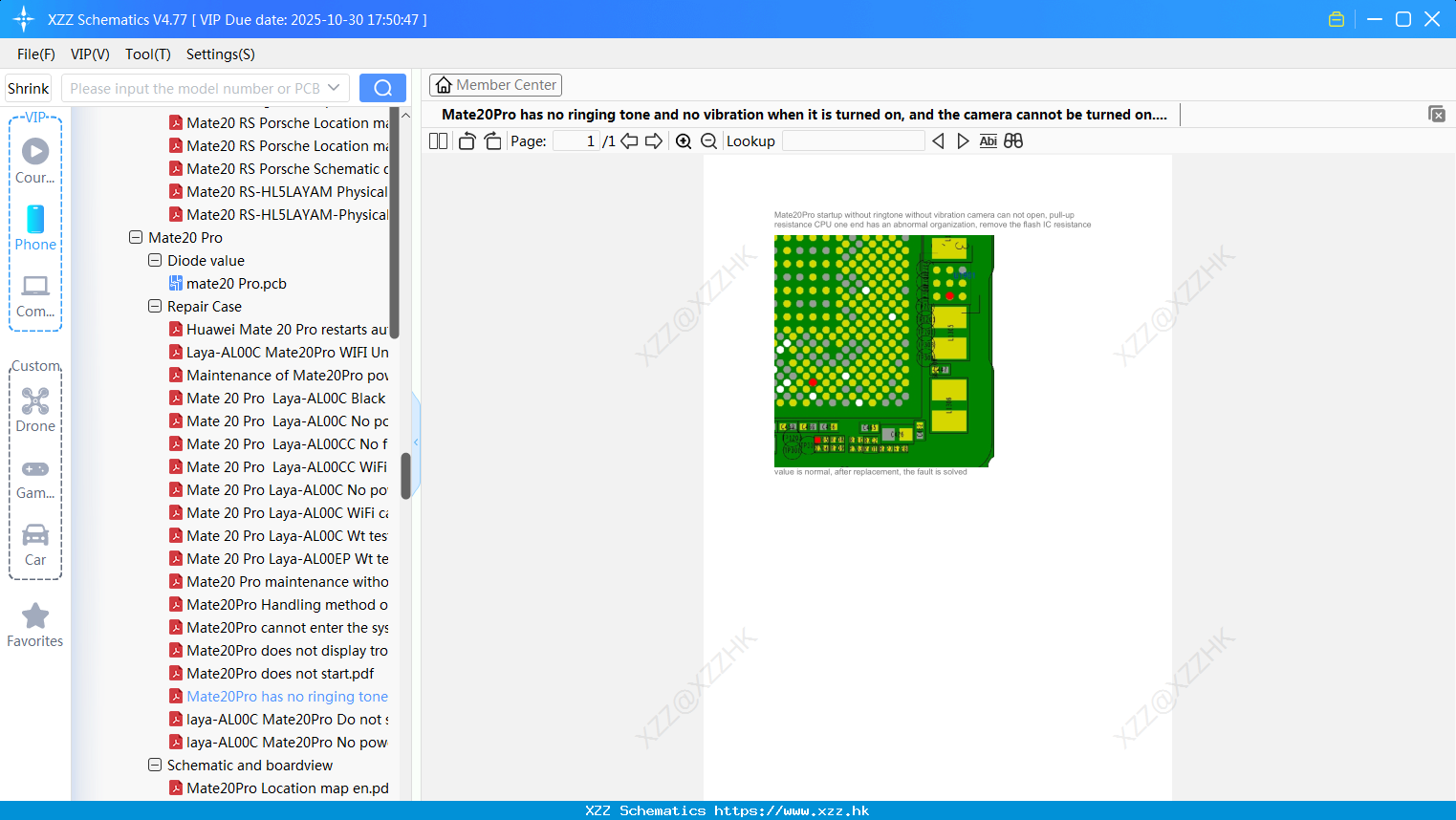This screenshot has width=1456, height=820.
Task: Collapse the Schematic and boardview node
Action: [155, 765]
